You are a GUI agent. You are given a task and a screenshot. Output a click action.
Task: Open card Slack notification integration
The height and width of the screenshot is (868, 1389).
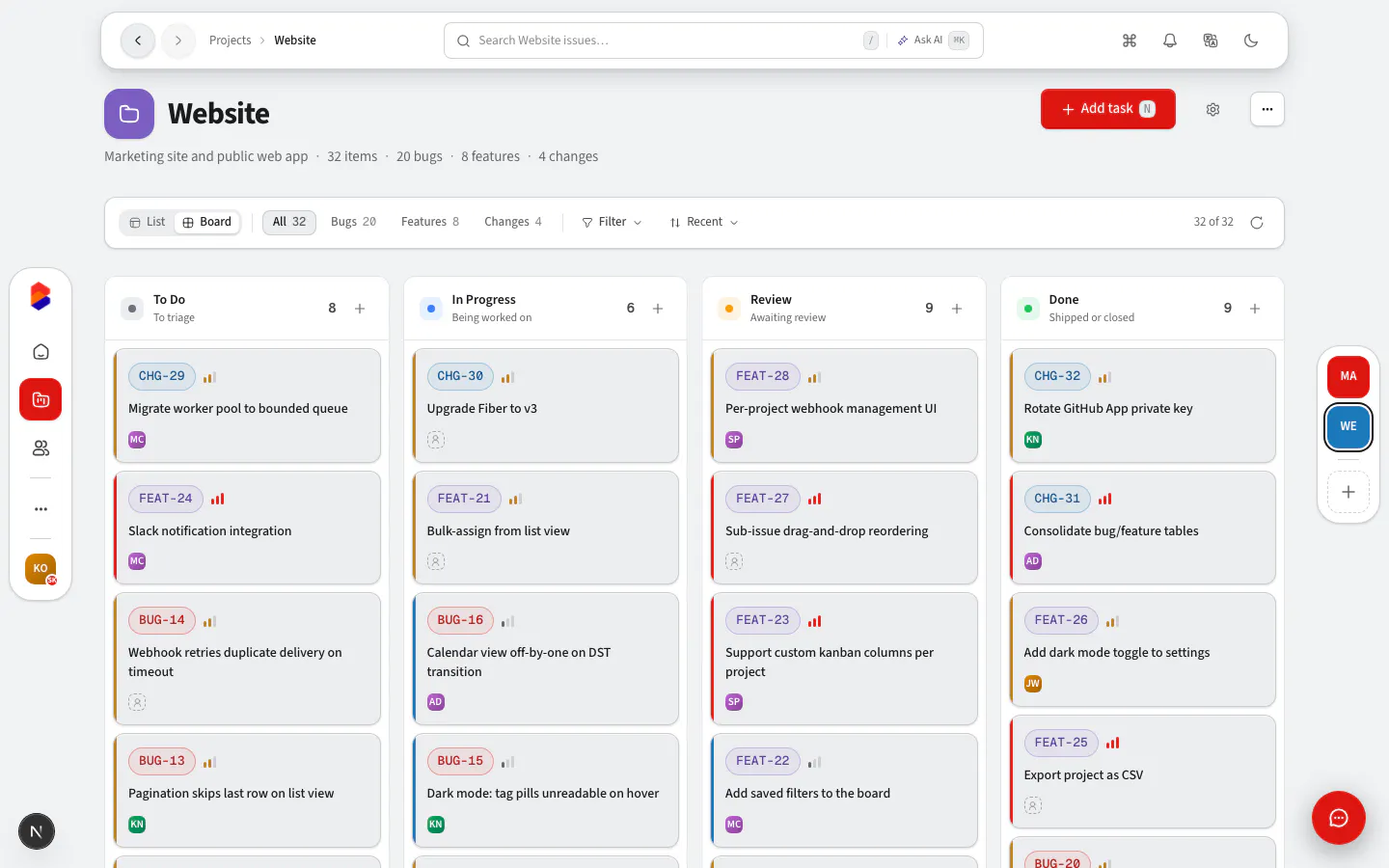tap(247, 528)
